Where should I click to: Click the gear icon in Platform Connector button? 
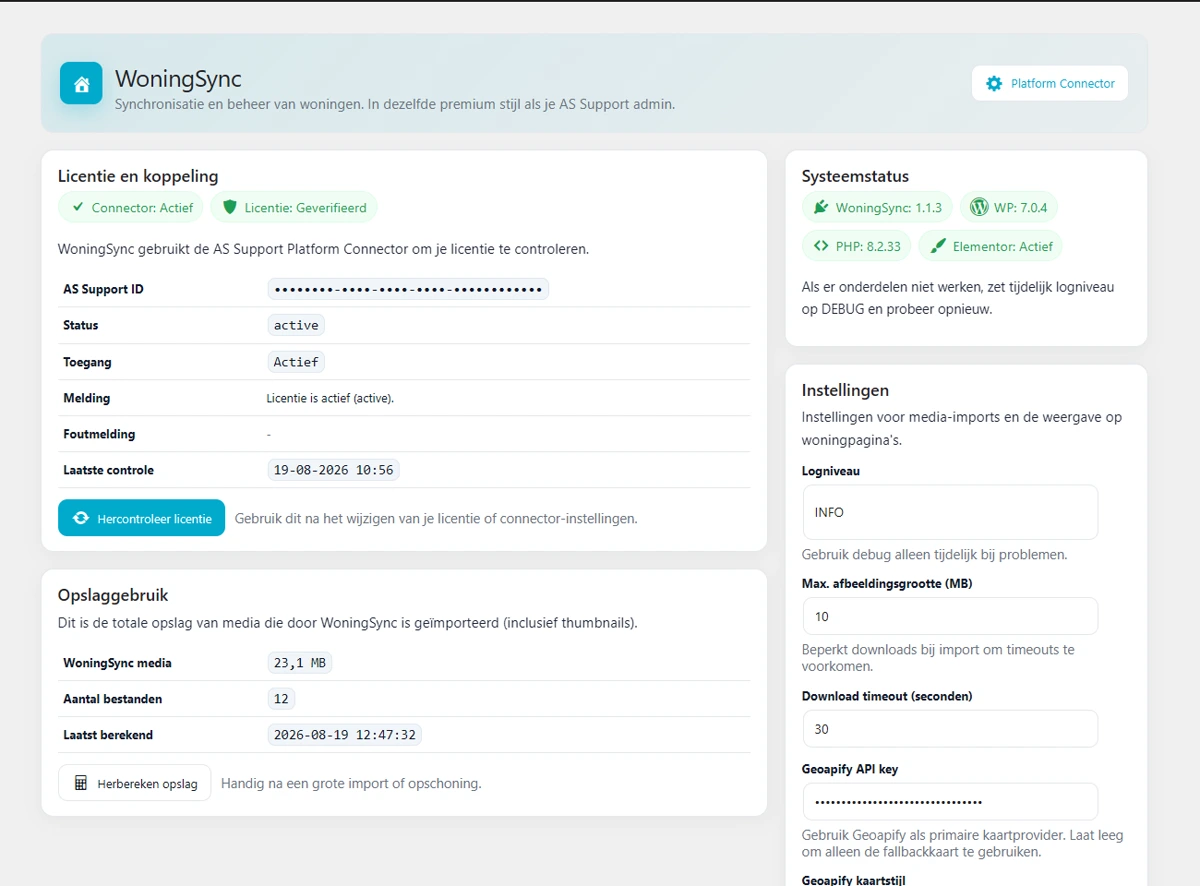[994, 84]
